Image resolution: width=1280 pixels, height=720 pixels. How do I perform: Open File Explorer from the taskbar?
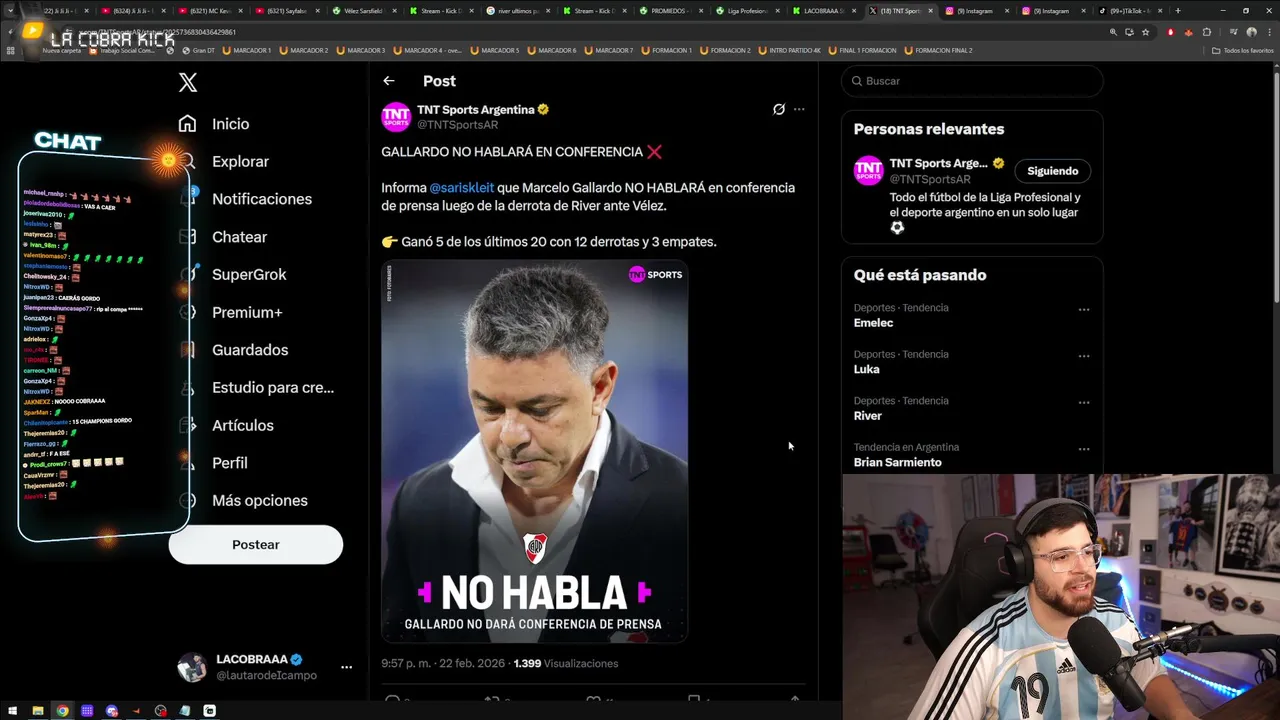[38, 711]
